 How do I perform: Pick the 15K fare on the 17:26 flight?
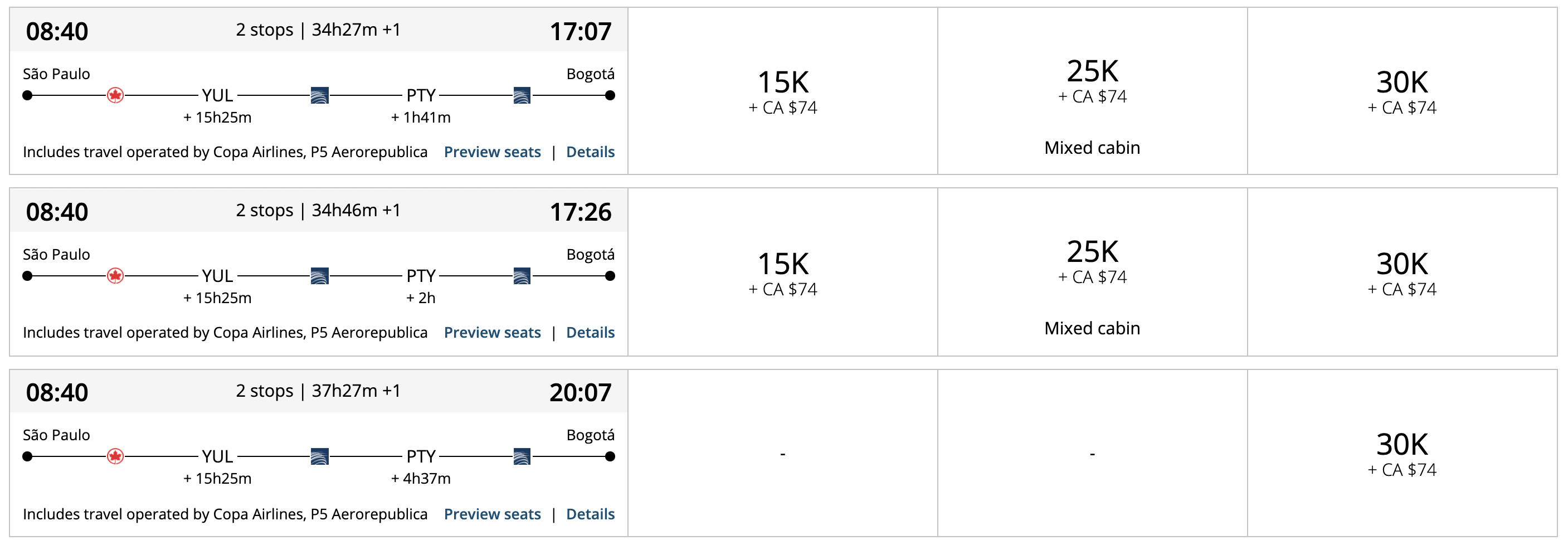[x=782, y=272]
